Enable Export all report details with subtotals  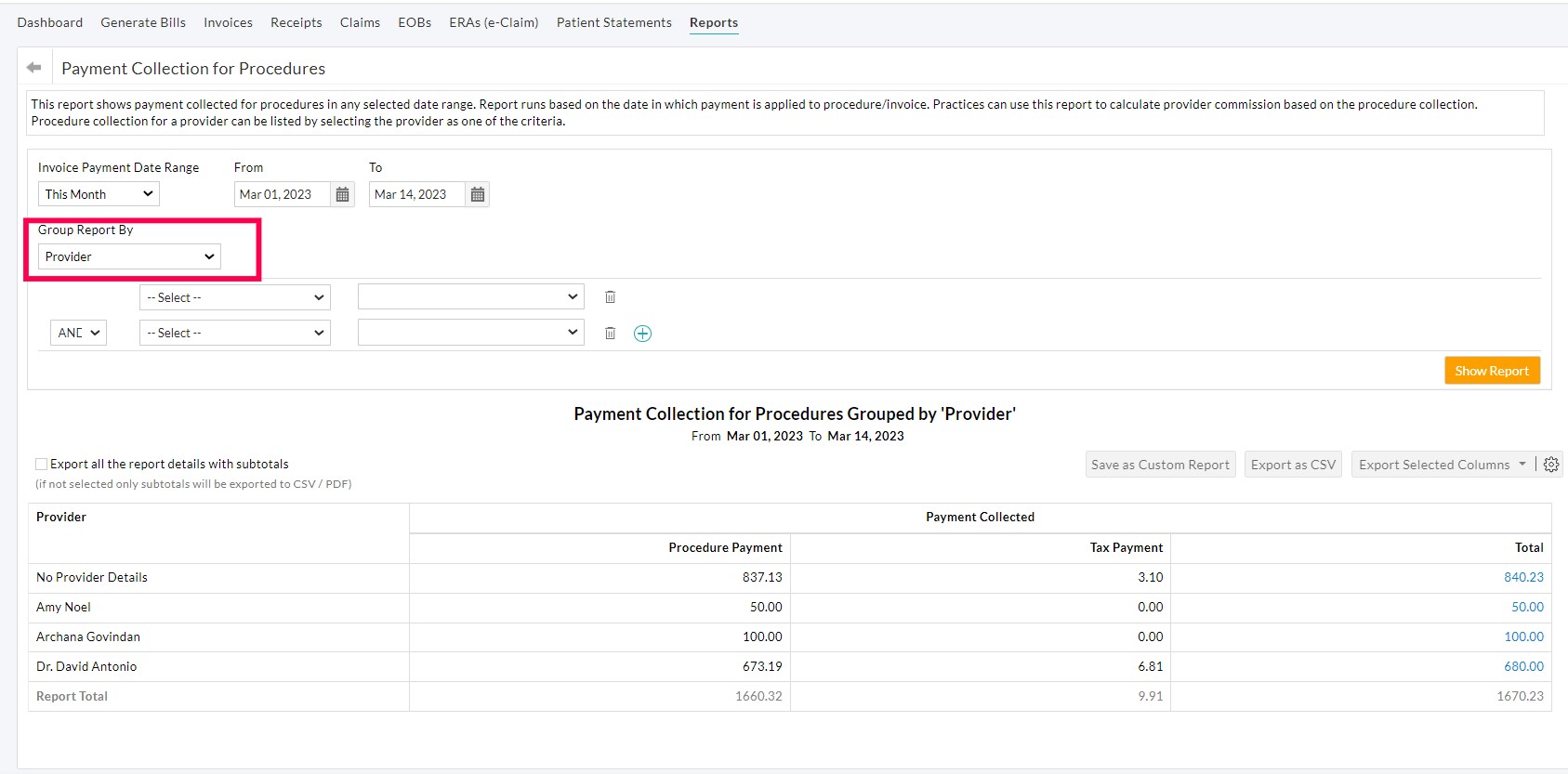click(x=42, y=465)
